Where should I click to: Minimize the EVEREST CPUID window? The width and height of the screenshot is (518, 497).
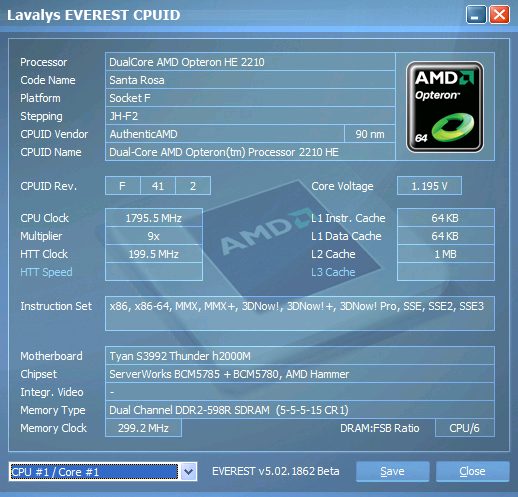pos(476,15)
